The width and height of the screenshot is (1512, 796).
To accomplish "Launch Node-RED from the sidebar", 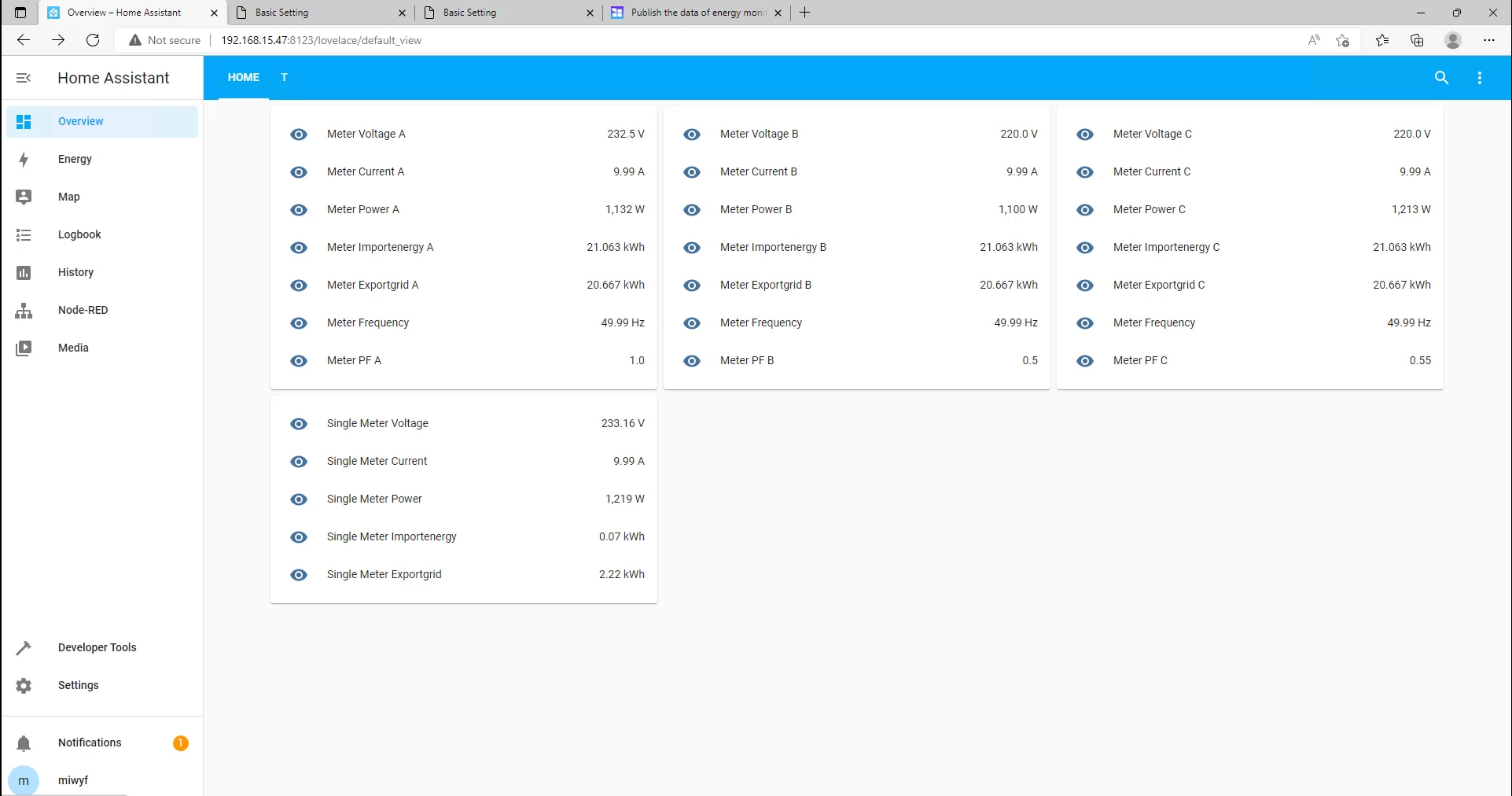I will tap(24, 311).
